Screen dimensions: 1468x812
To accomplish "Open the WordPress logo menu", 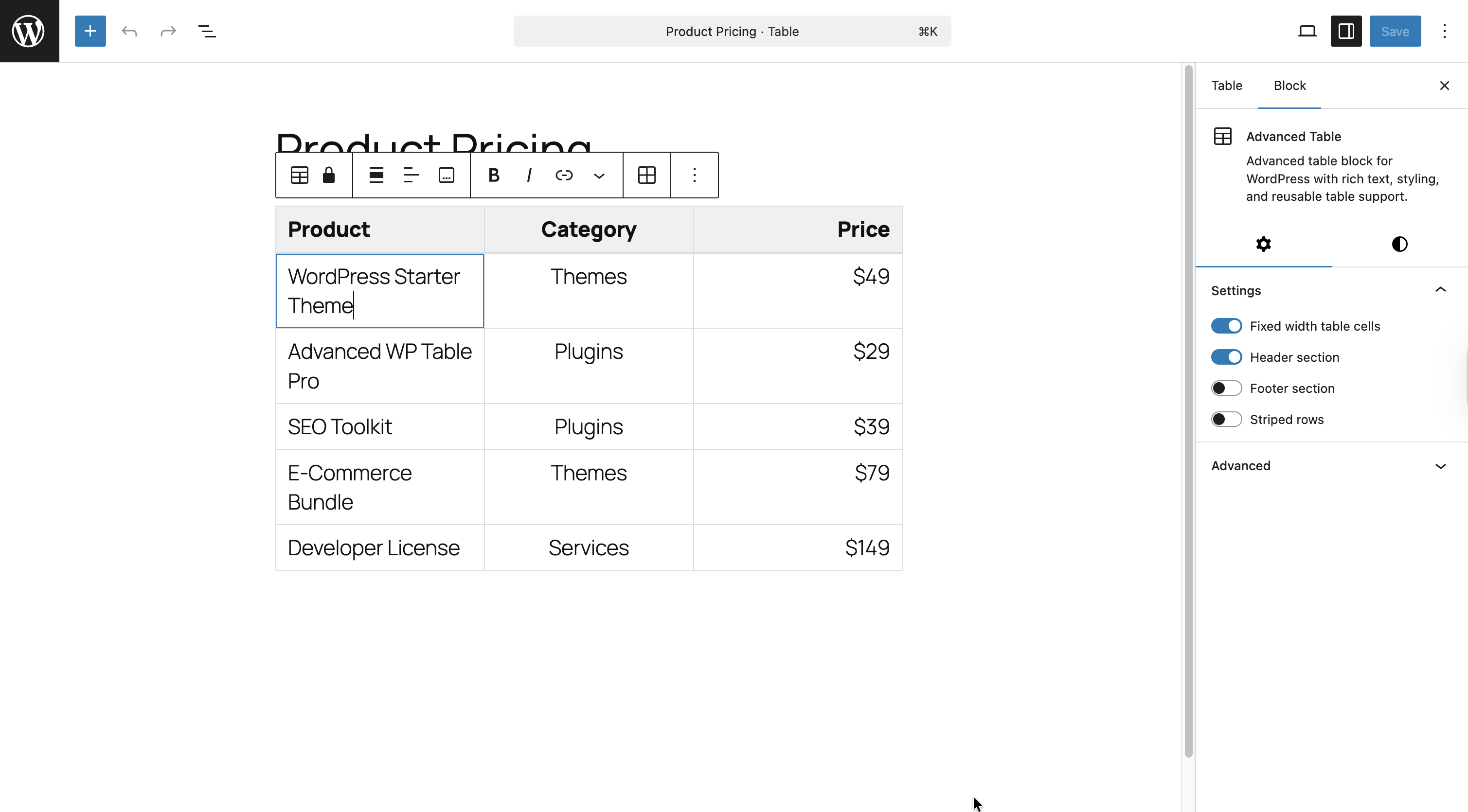I will click(x=29, y=31).
